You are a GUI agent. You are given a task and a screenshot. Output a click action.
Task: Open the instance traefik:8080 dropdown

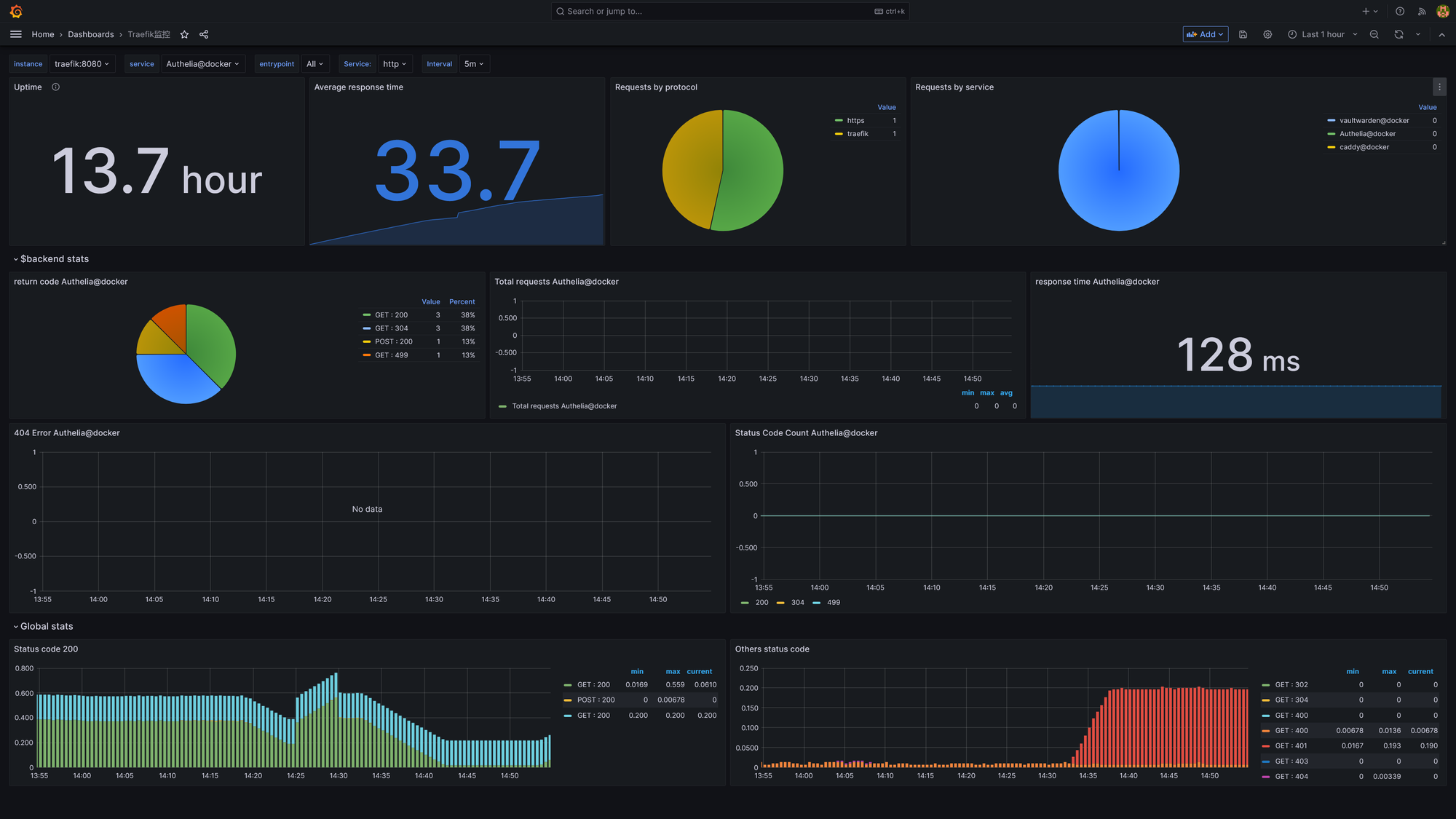(80, 64)
